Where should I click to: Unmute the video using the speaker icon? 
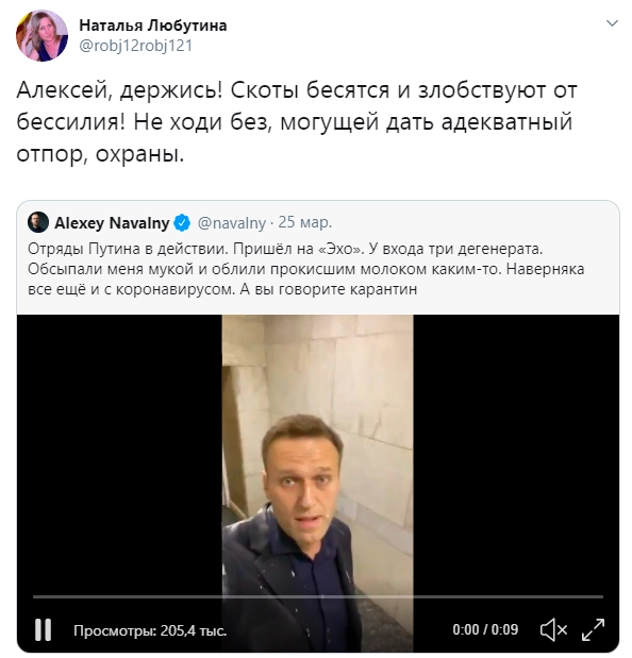click(554, 630)
